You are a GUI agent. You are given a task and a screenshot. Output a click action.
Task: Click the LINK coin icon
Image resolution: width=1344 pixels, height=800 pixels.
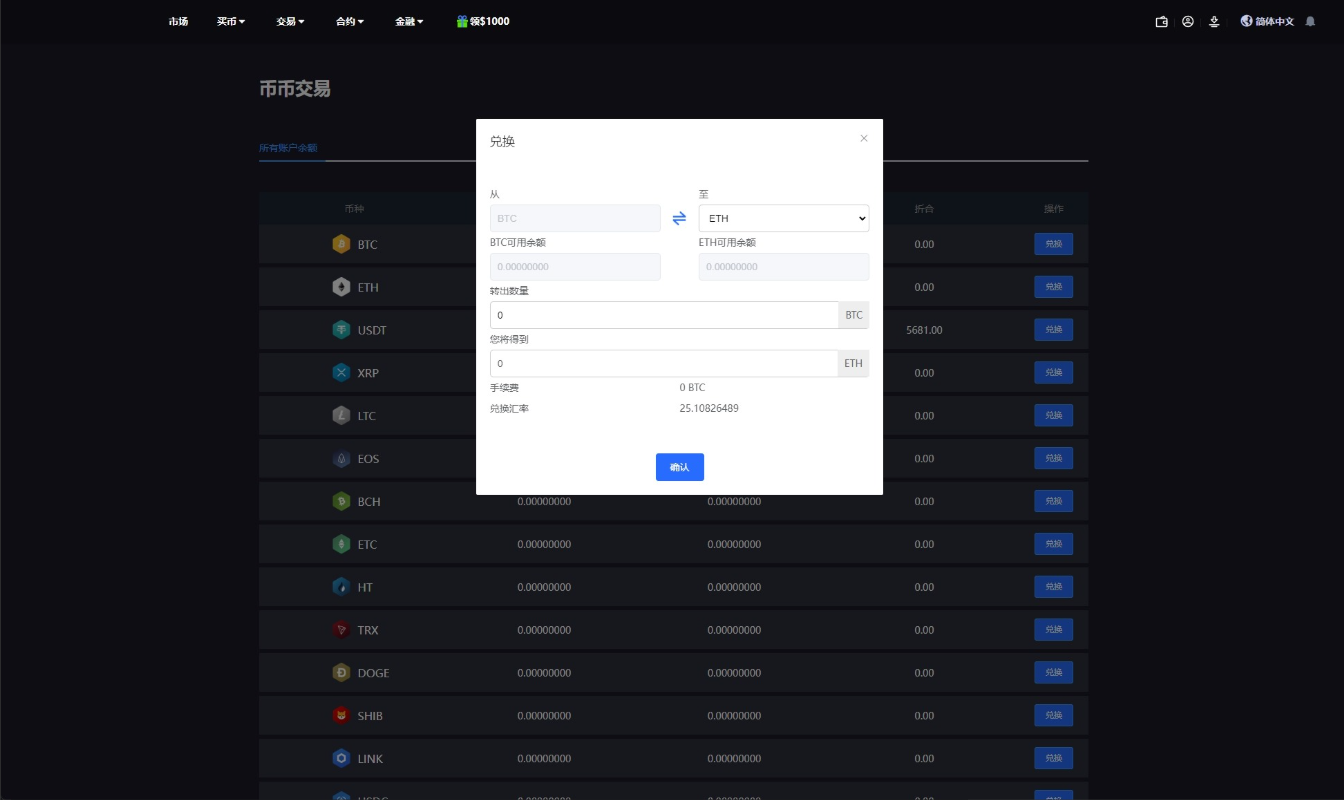tap(341, 759)
